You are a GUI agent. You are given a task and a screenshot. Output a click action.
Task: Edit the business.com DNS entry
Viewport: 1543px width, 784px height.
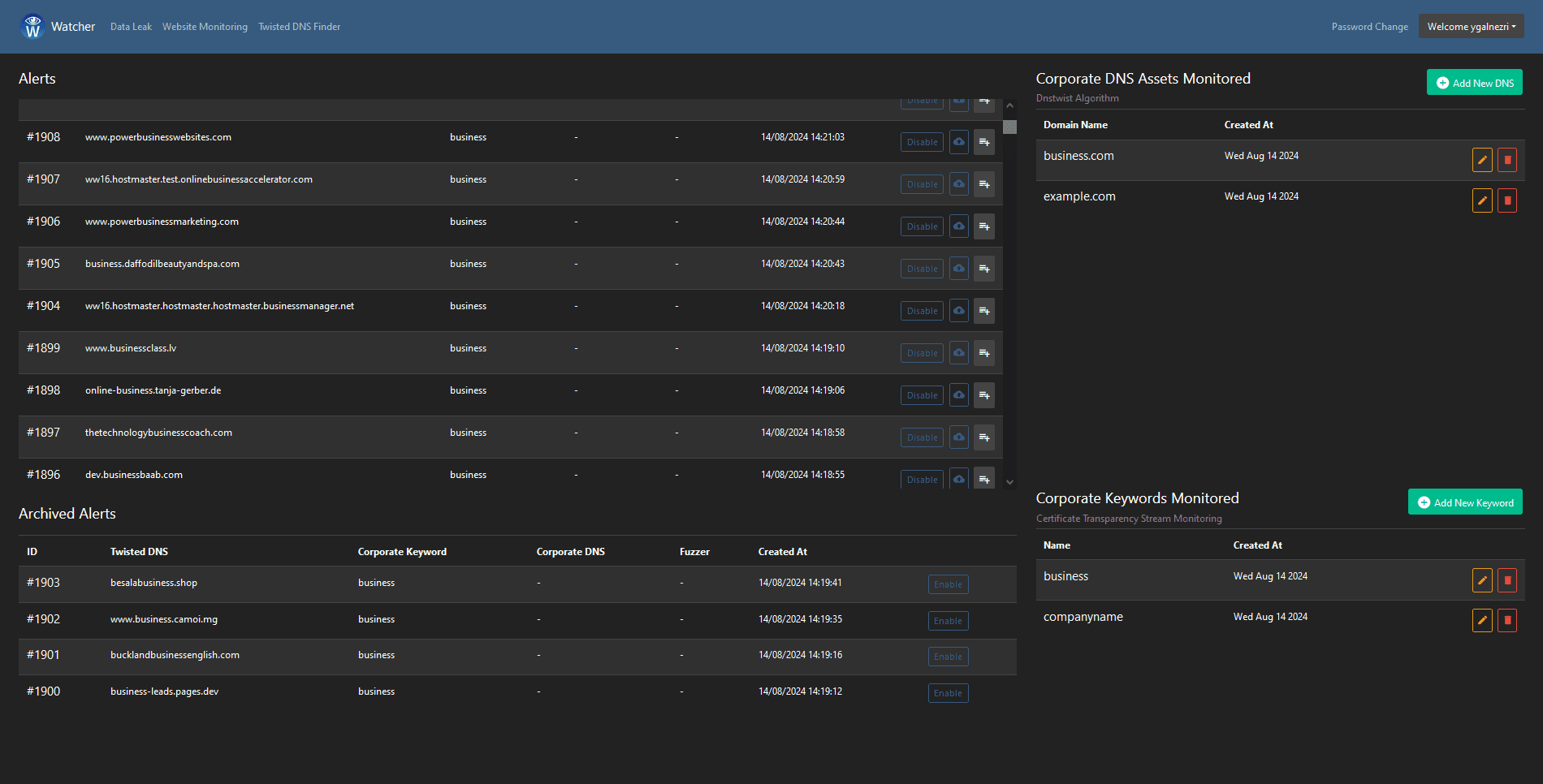point(1482,160)
